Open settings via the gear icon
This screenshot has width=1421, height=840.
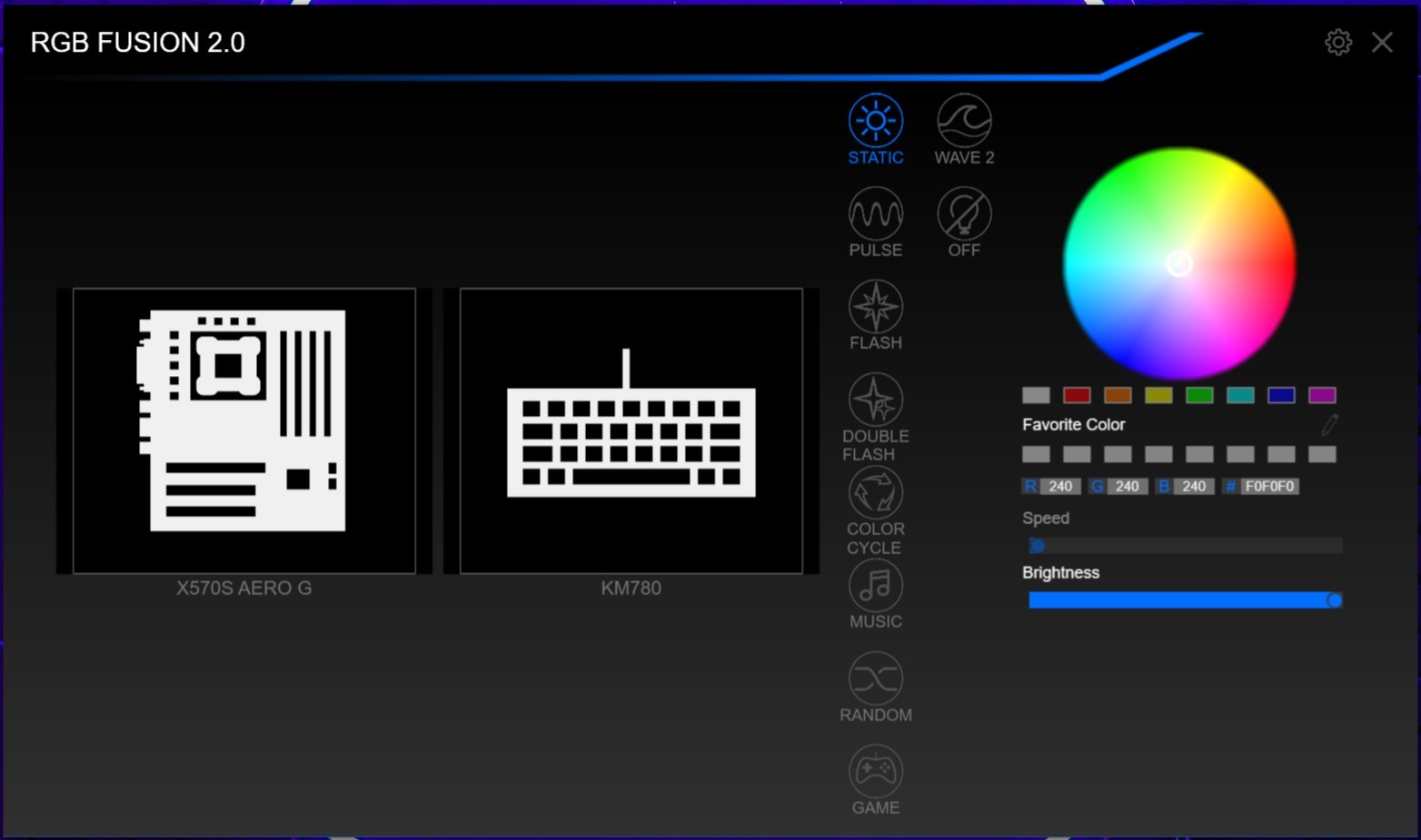pos(1338,42)
